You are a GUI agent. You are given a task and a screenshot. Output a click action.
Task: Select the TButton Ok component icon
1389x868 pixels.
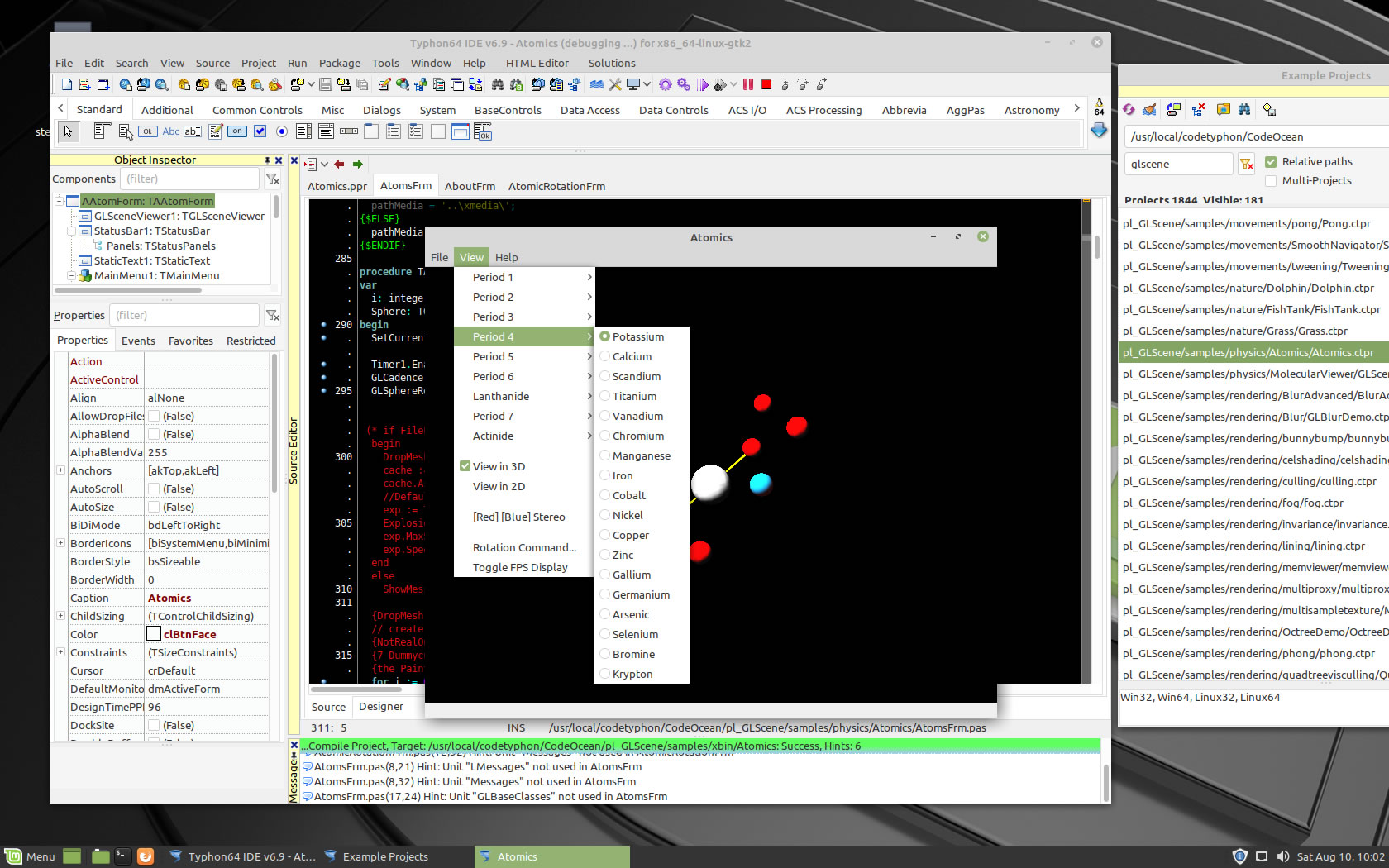tap(147, 131)
